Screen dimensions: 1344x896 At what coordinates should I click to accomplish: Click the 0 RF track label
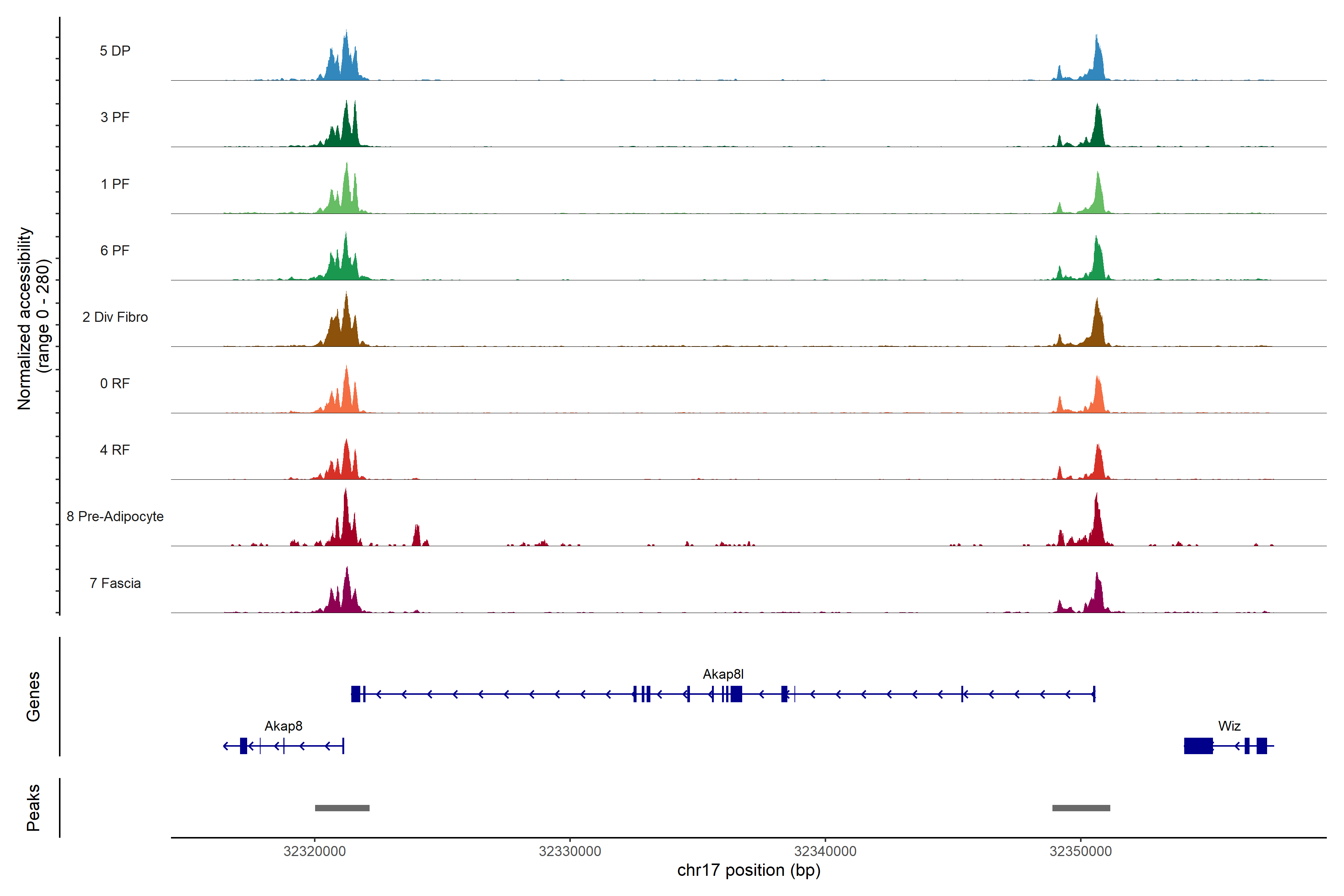tap(115, 383)
